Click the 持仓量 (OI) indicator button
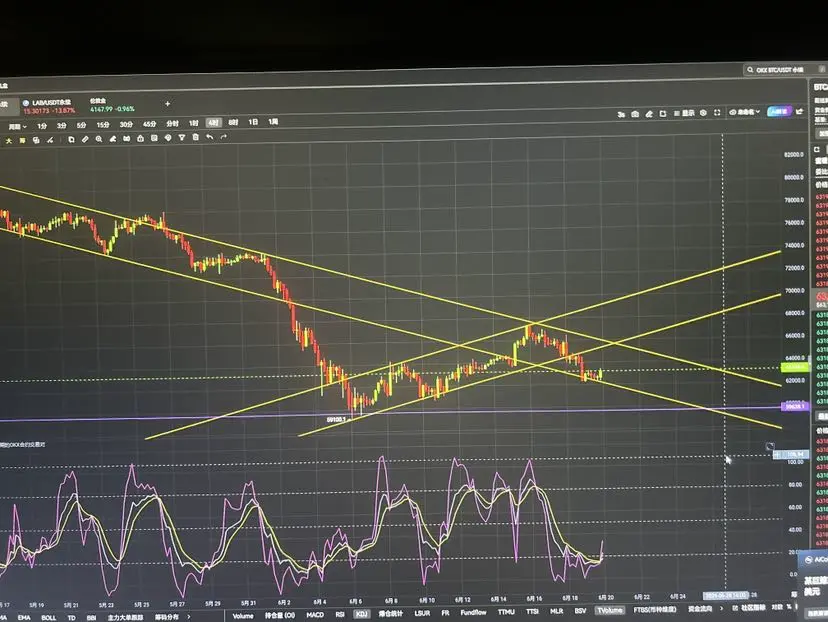 tap(280, 615)
